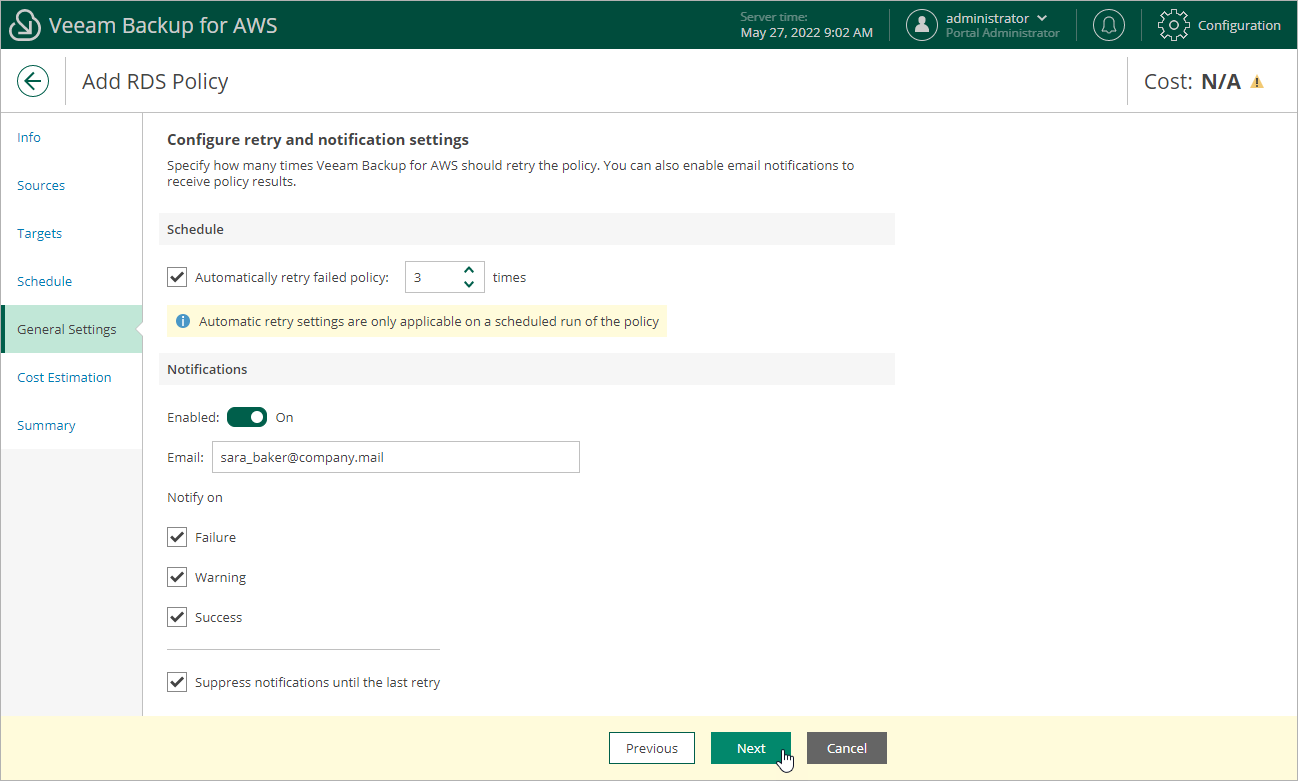The image size is (1298, 781).
Task: Click the administrator portal user avatar
Action: [x=921, y=24]
